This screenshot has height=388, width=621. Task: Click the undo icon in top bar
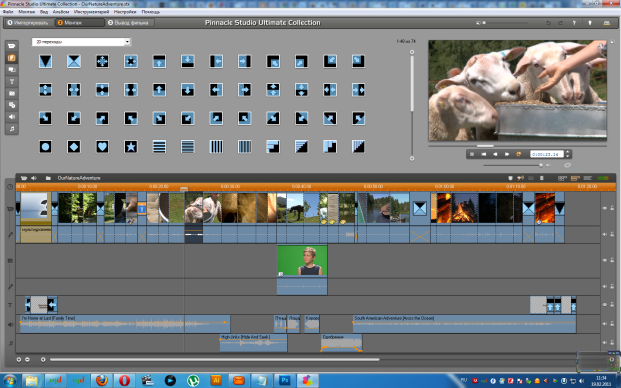(x=549, y=23)
